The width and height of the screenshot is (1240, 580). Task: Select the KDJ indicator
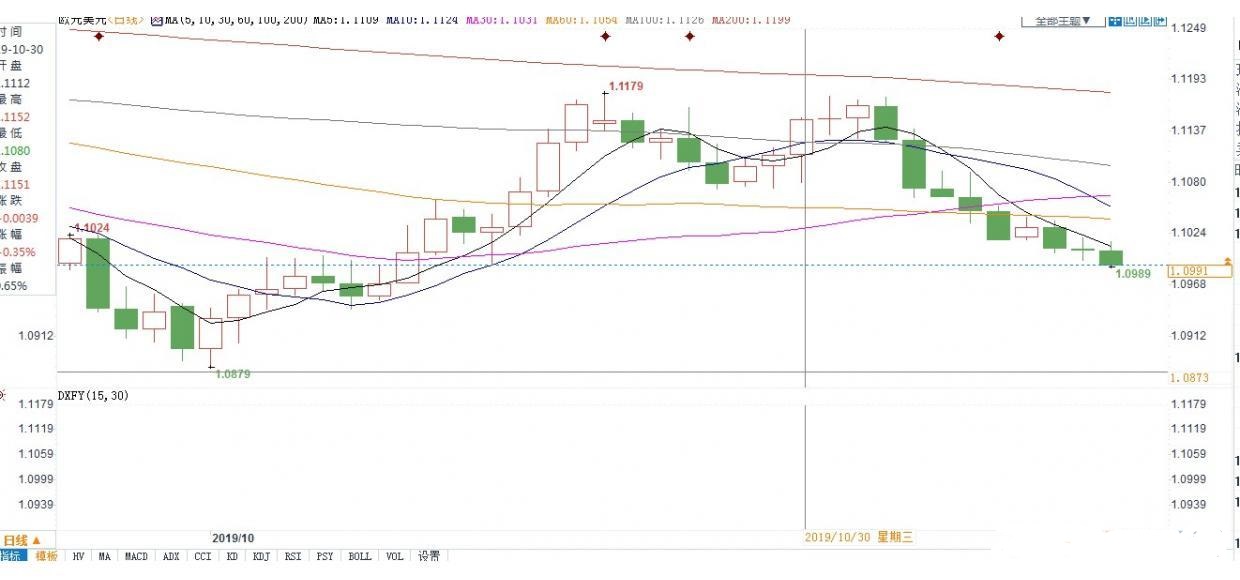tap(263, 556)
